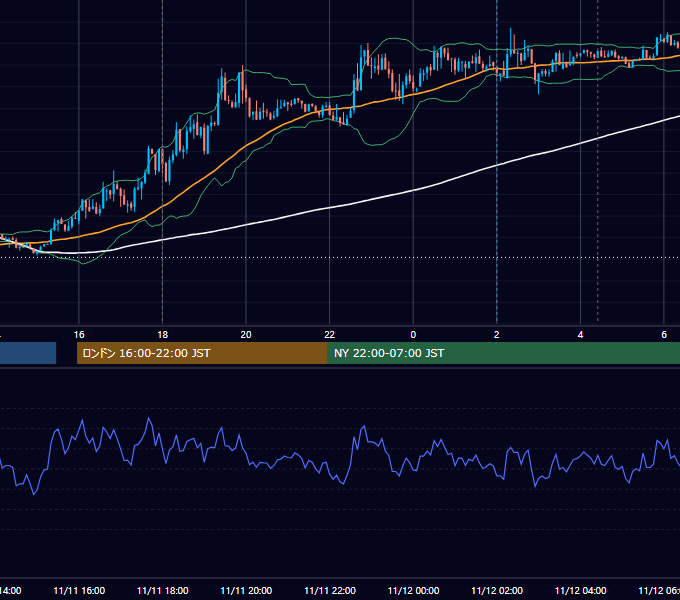Click the 11/11 22:00 date label
This screenshot has height=600, width=680.
(330, 590)
